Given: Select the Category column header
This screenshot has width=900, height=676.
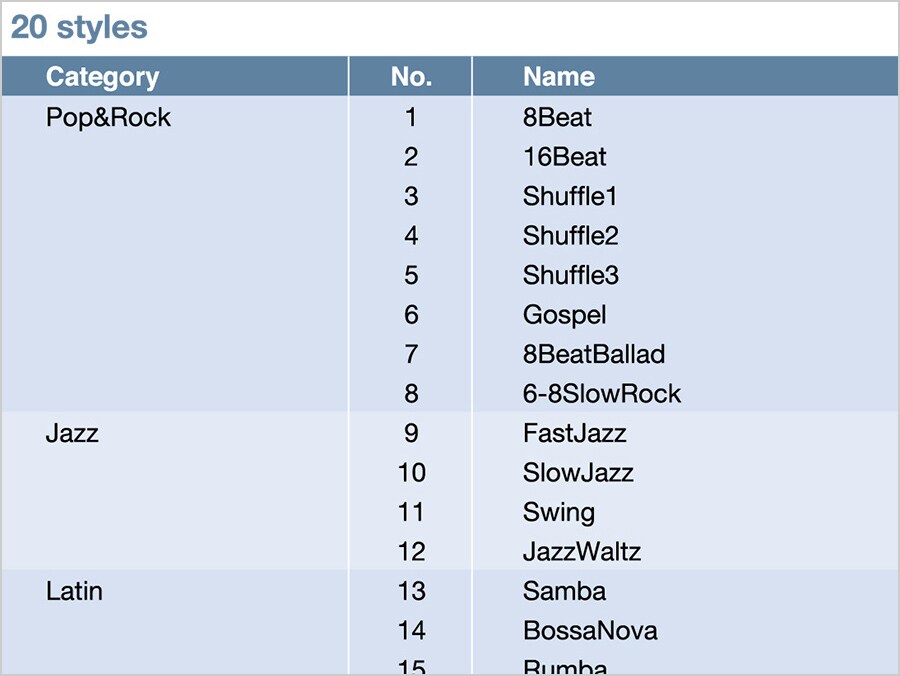Looking at the screenshot, I should click(x=102, y=77).
